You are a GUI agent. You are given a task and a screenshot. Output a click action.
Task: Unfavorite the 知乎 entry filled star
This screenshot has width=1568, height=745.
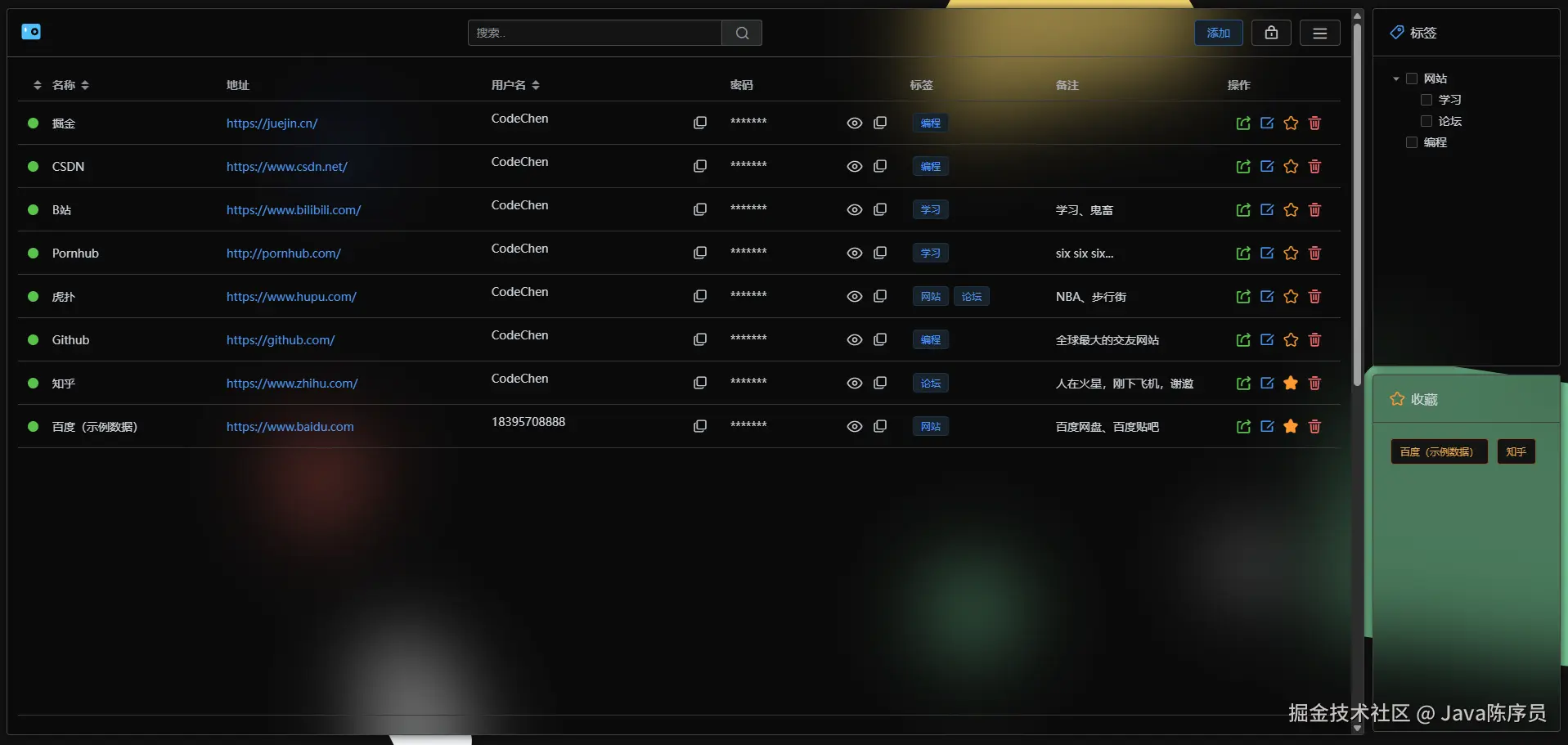coord(1291,383)
